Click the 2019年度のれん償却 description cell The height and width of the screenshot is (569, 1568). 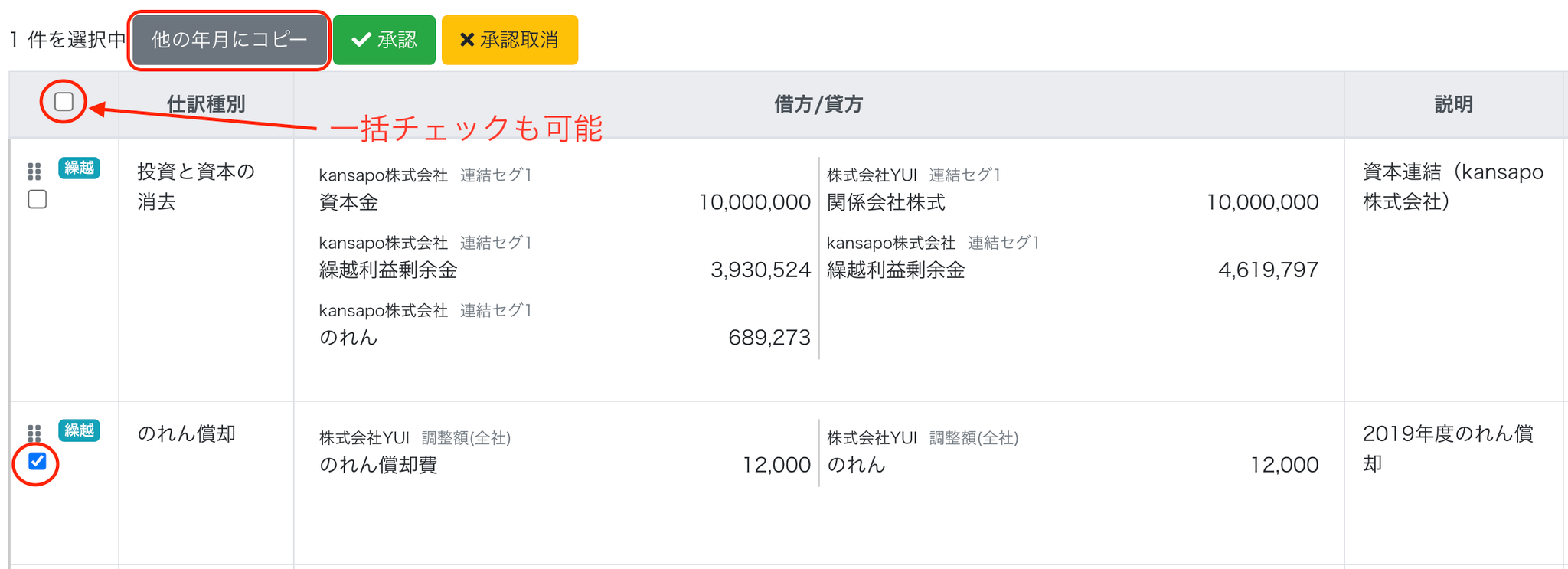(1447, 449)
